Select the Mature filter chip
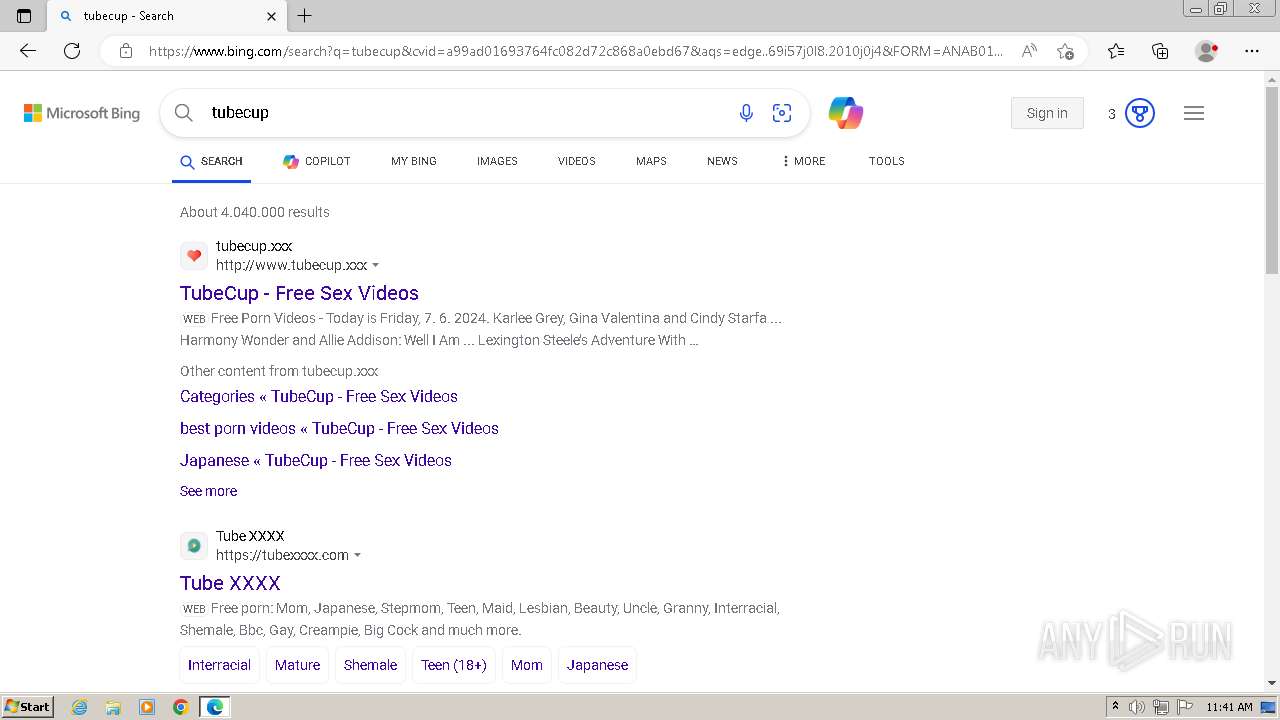 (297, 665)
